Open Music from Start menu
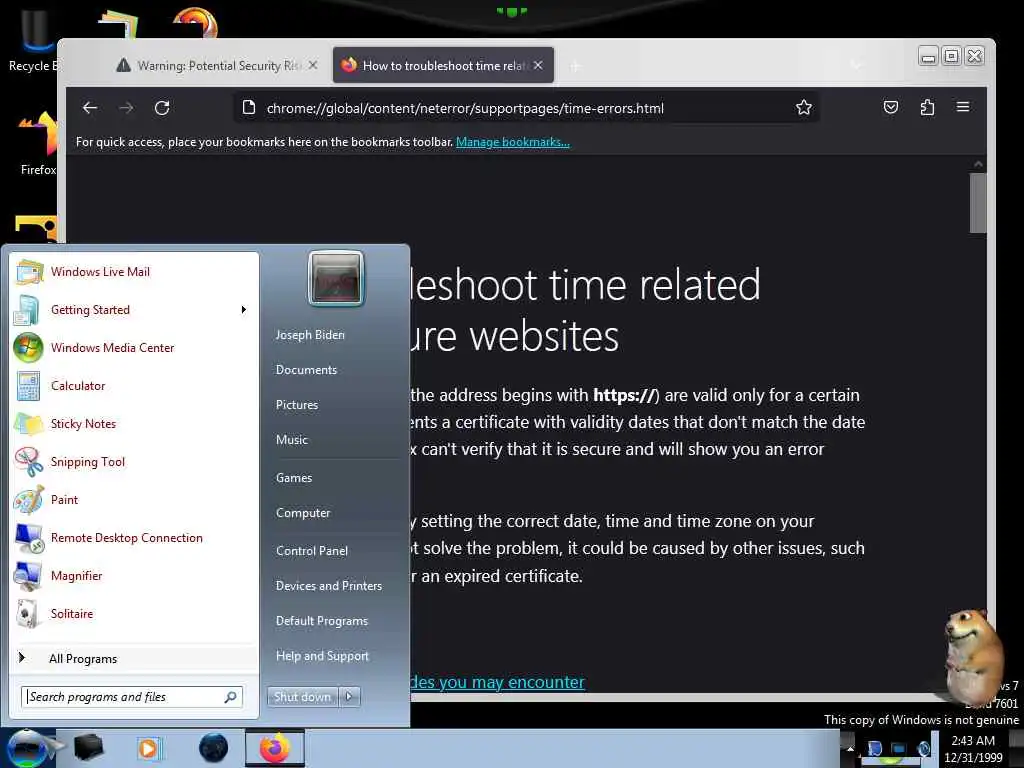The image size is (1024, 768). (x=291, y=440)
